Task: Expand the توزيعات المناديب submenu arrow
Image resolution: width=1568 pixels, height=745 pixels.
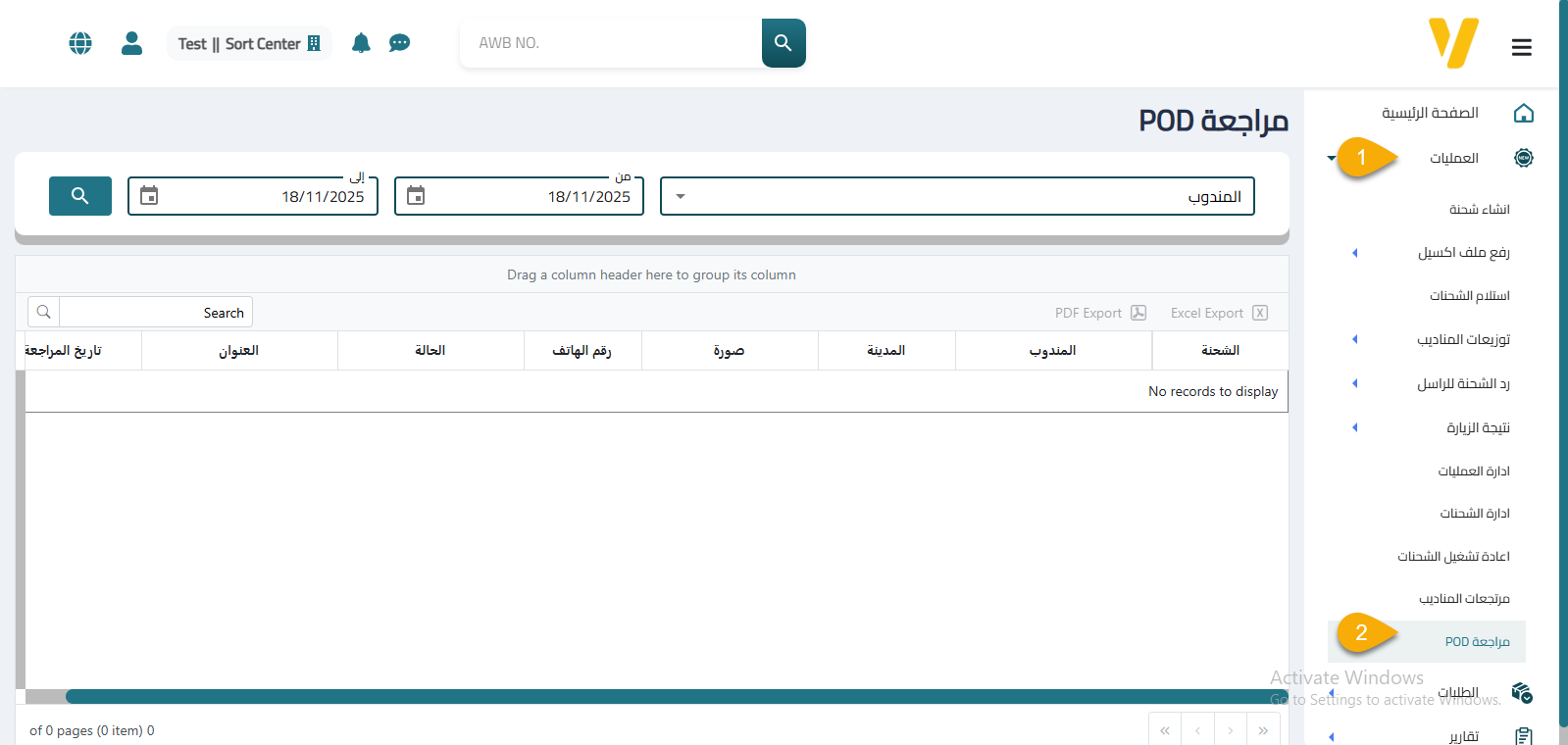Action: [x=1355, y=339]
